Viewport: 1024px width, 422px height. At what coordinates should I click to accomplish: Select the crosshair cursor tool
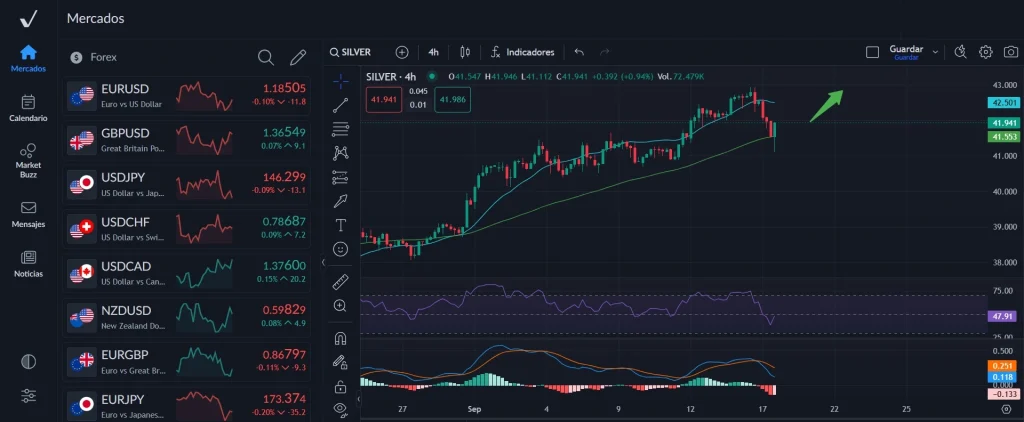tap(340, 81)
